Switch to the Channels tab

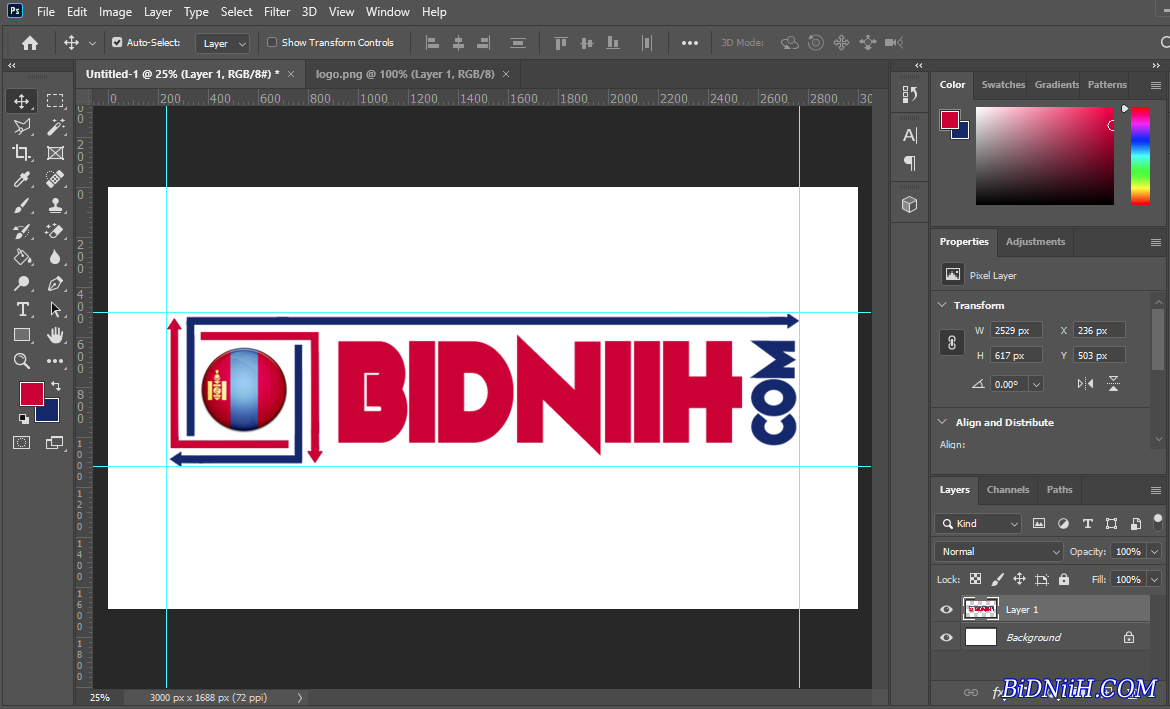[x=1007, y=490]
